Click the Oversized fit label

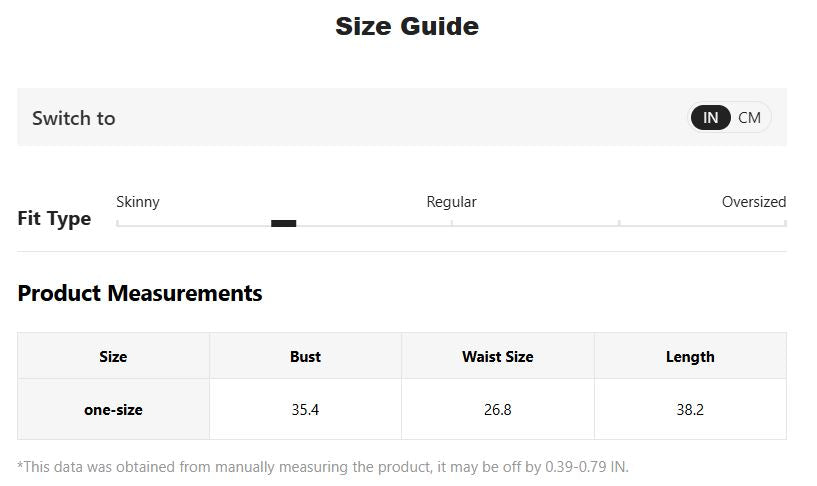[x=753, y=202]
